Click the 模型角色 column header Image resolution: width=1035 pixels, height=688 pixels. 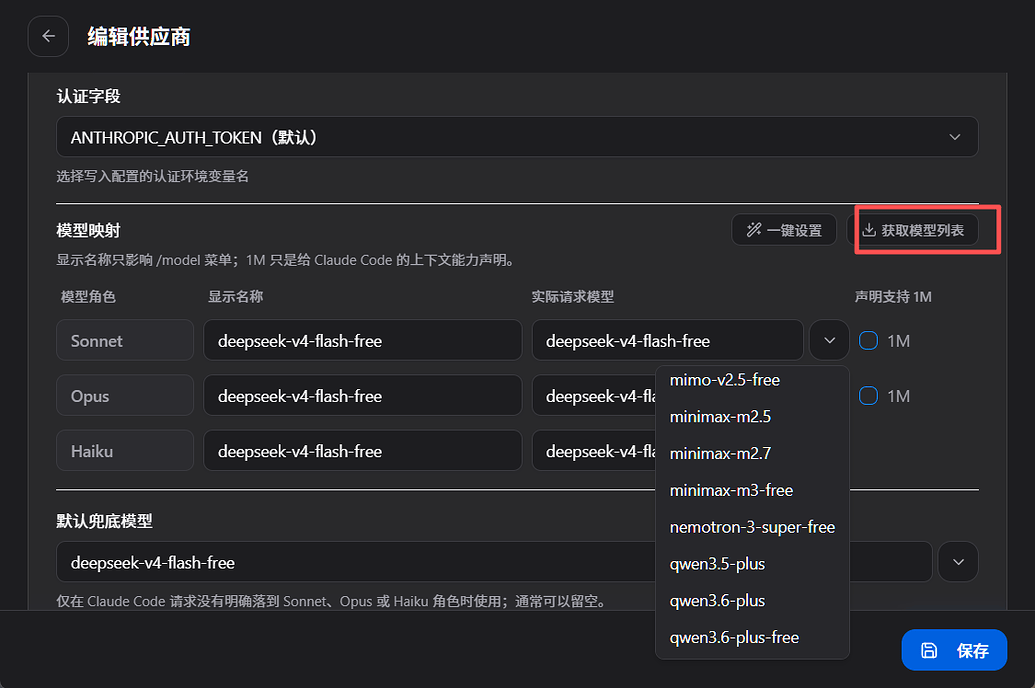coord(88,297)
